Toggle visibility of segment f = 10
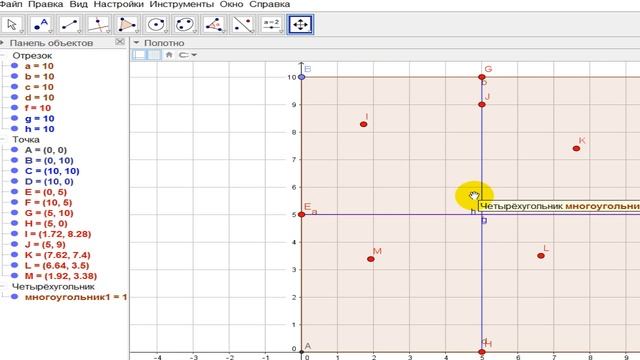This screenshot has width=640, height=360. tap(15, 108)
